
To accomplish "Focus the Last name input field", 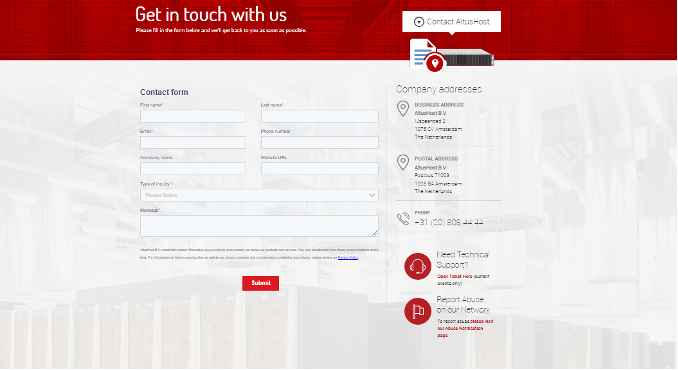I will click(x=320, y=116).
